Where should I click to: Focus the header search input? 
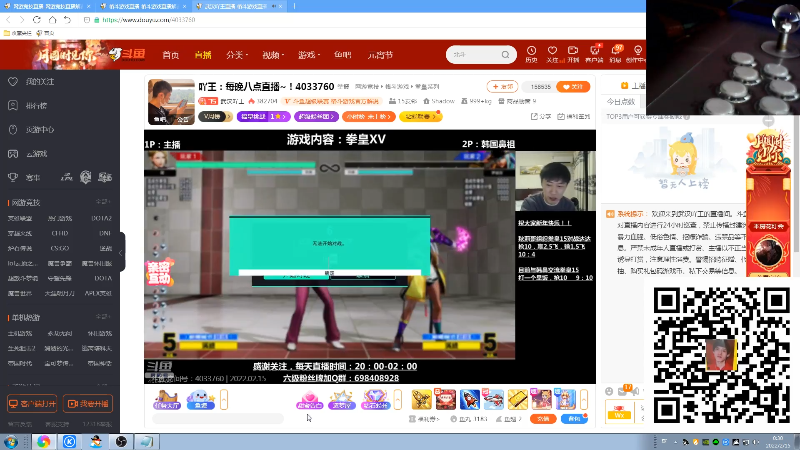pos(474,55)
